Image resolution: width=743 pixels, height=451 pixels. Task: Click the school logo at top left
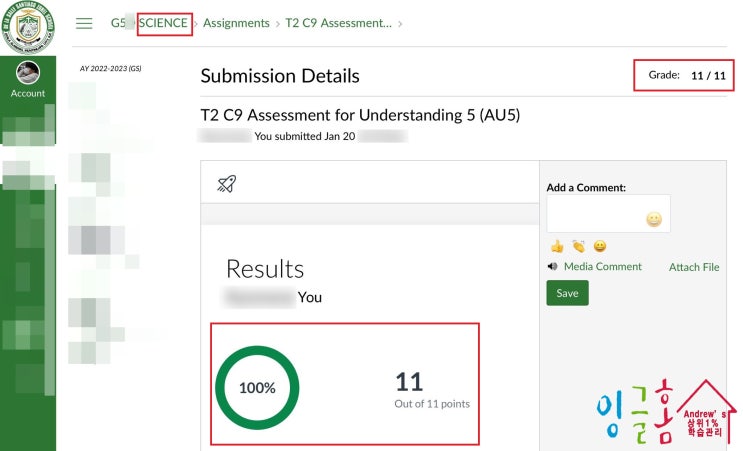tap(28, 27)
